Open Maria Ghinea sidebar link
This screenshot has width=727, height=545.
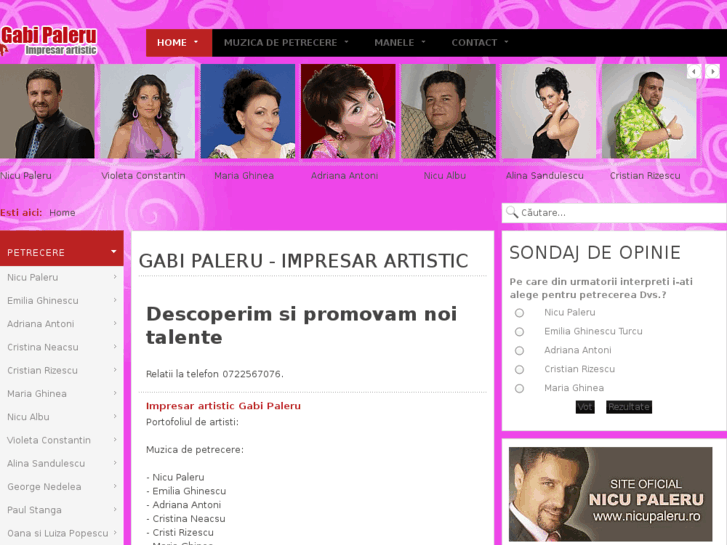[37, 393]
